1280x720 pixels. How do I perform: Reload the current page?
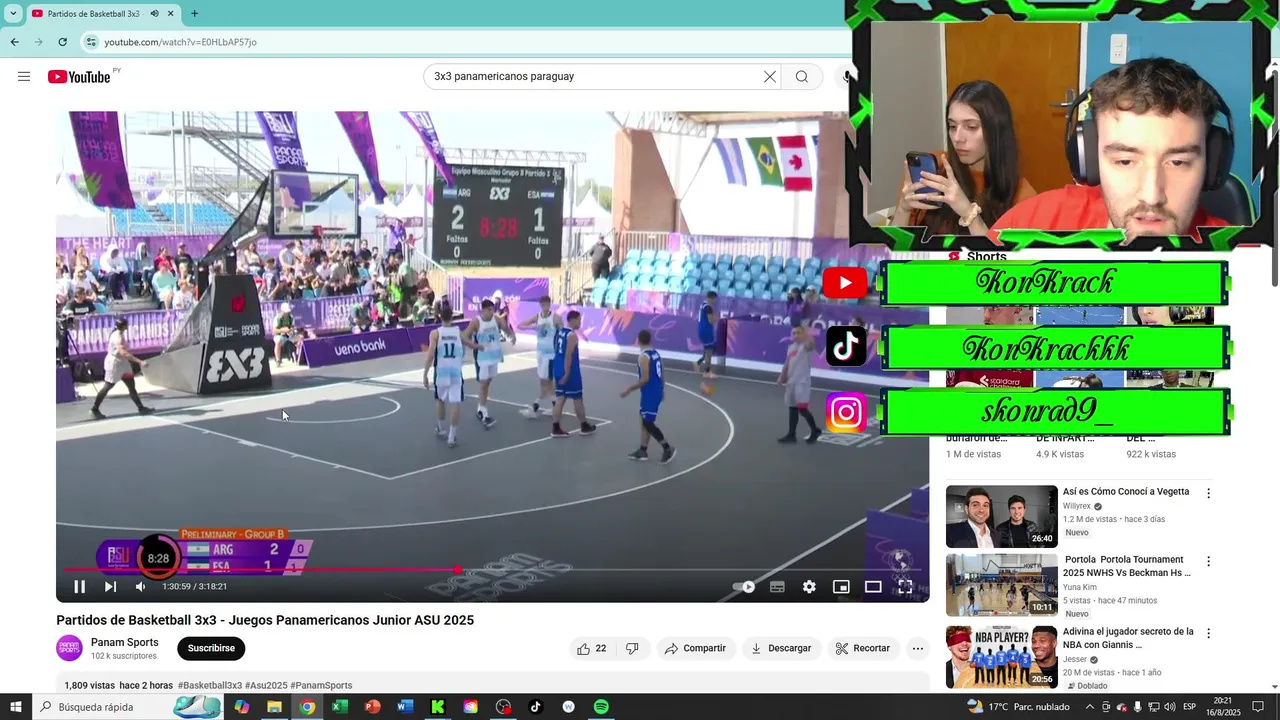62,42
